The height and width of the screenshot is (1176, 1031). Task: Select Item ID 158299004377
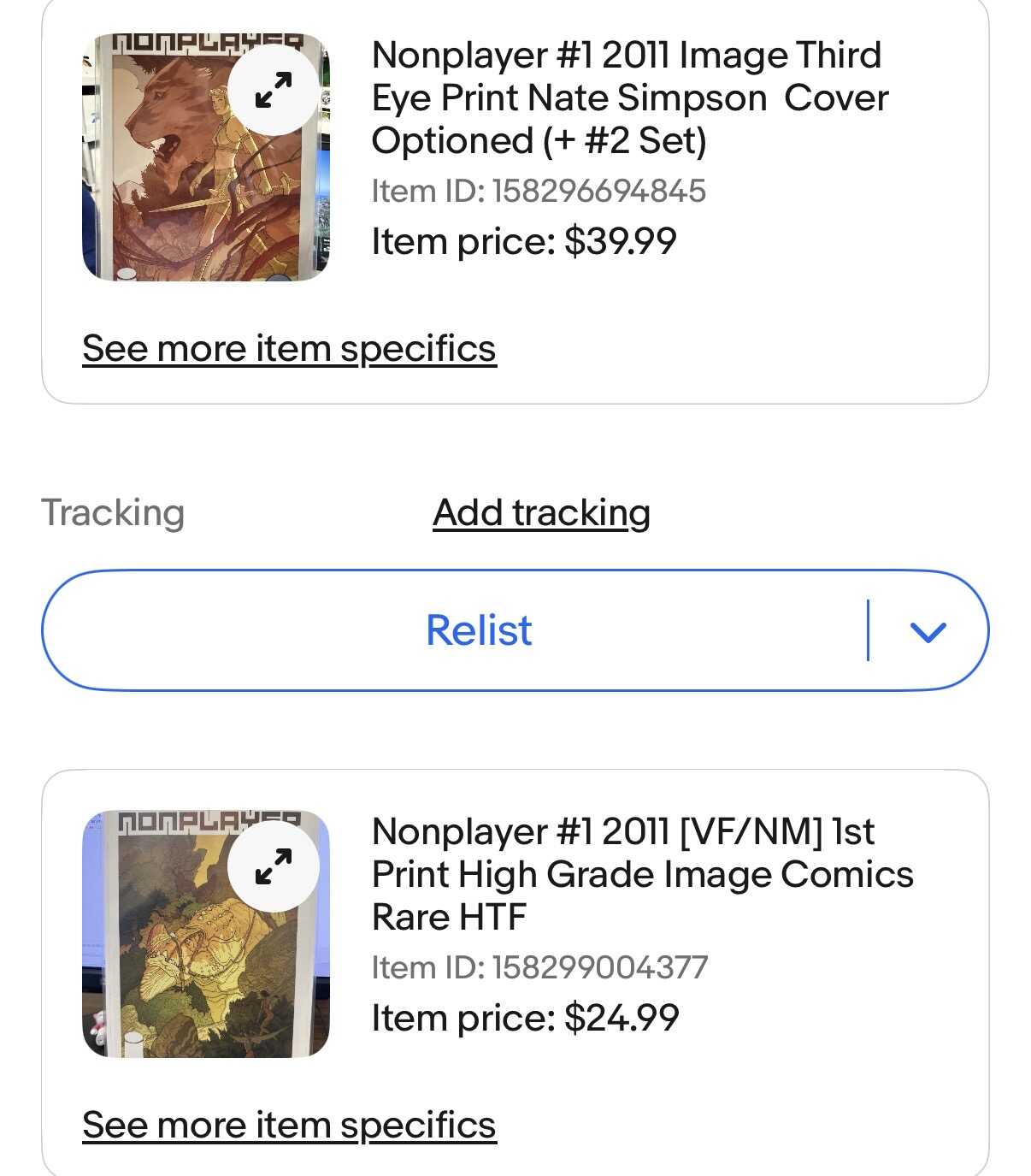(539, 967)
